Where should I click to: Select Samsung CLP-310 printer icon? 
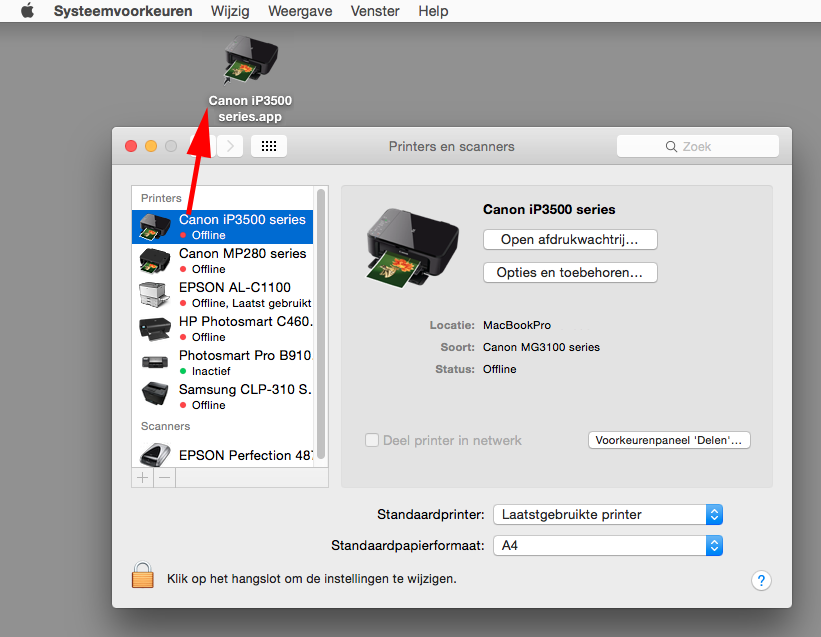click(x=155, y=394)
